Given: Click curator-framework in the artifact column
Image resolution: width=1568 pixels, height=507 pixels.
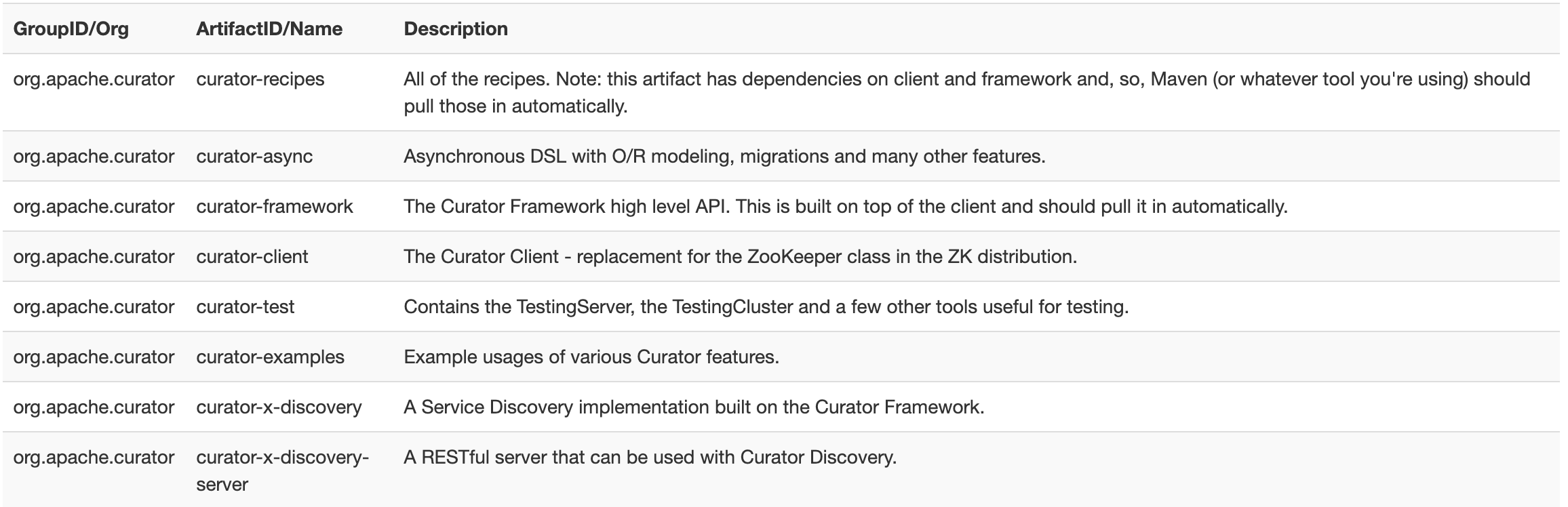Looking at the screenshot, I should [x=275, y=207].
